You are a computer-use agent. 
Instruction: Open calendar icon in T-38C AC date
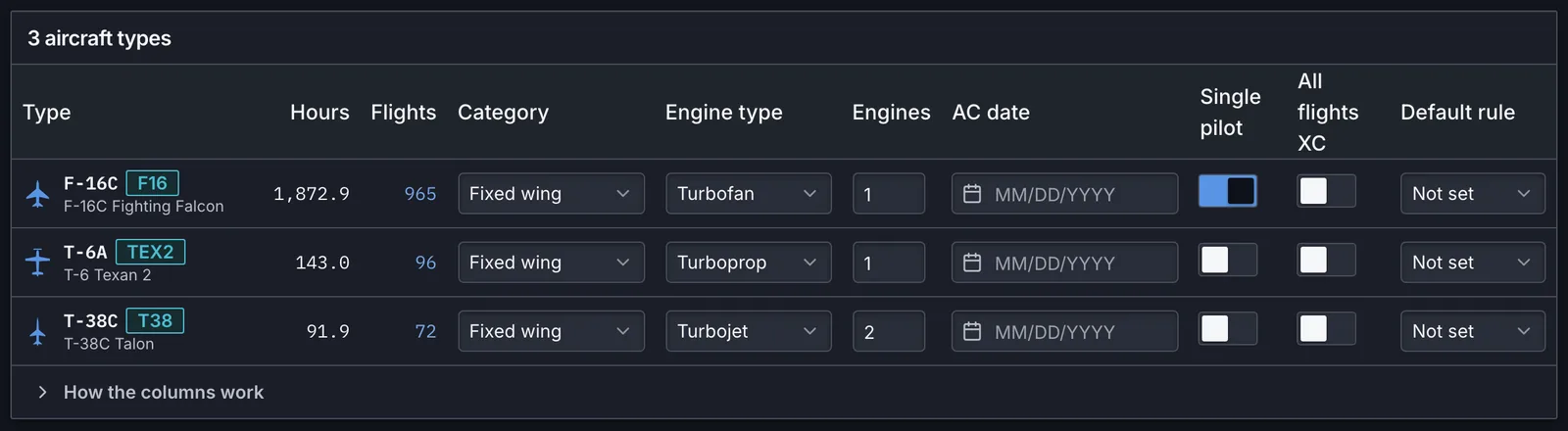[x=972, y=332]
